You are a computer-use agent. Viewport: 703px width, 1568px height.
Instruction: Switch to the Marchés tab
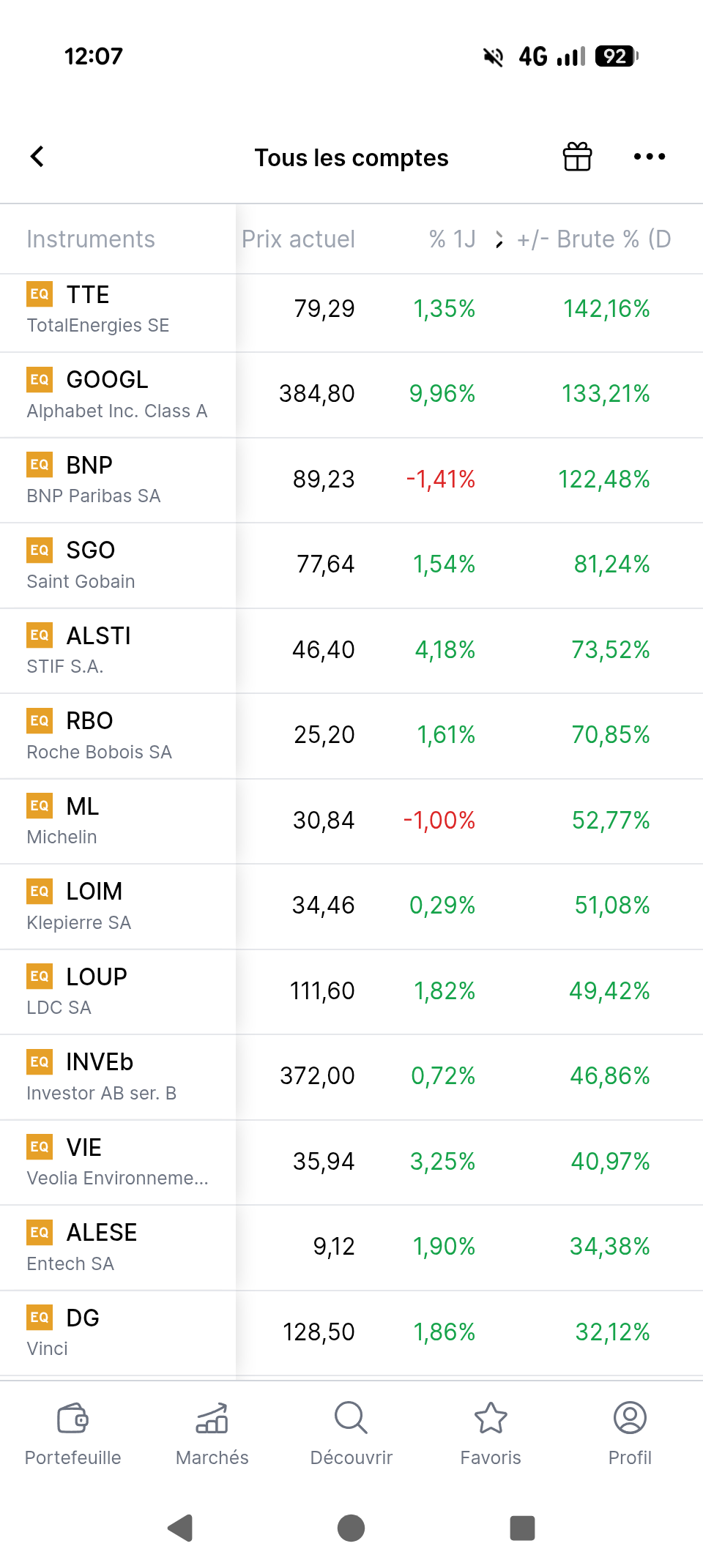click(x=212, y=1433)
